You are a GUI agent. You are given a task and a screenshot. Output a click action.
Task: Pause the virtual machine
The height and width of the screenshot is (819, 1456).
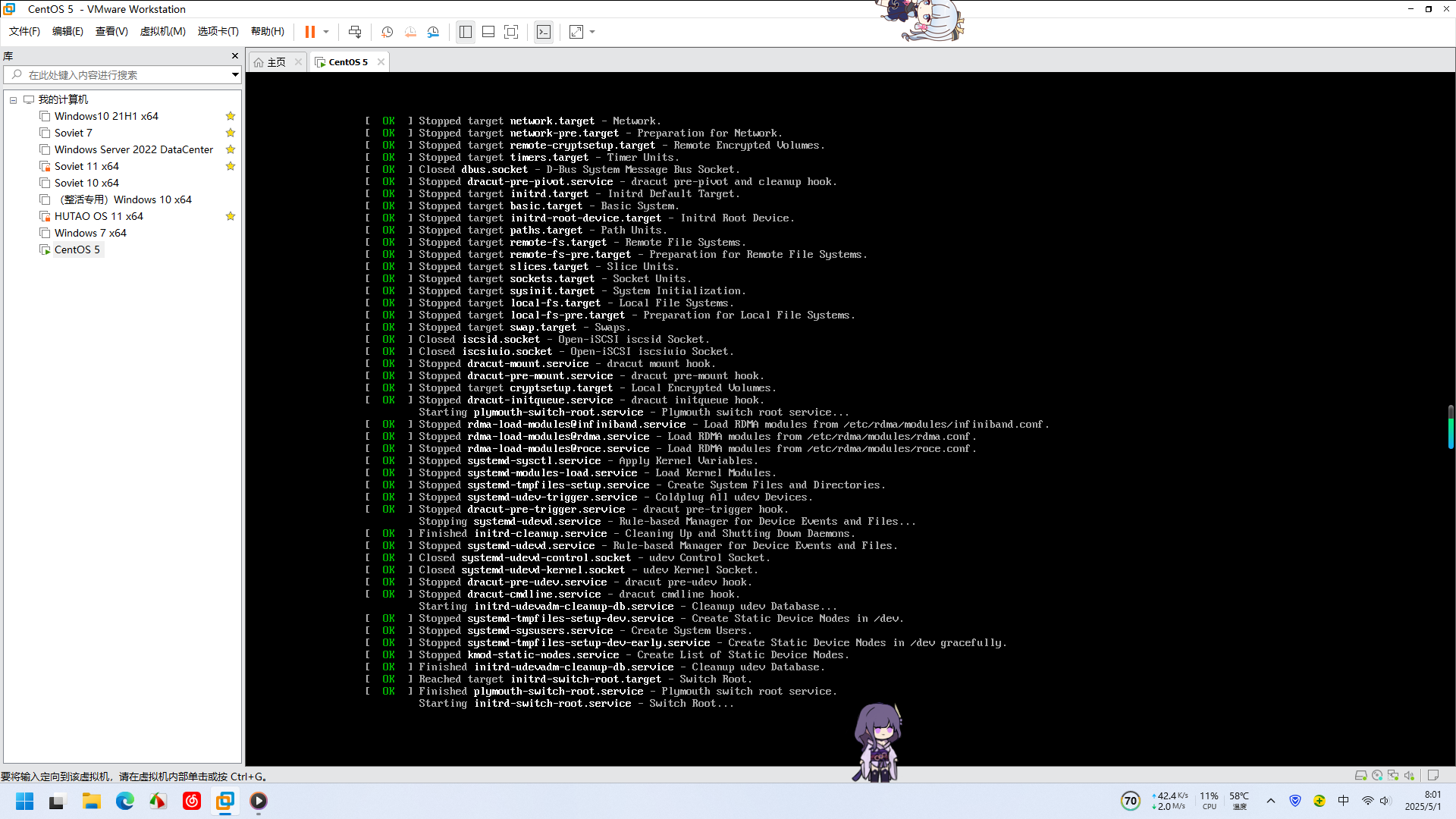pyautogui.click(x=310, y=32)
